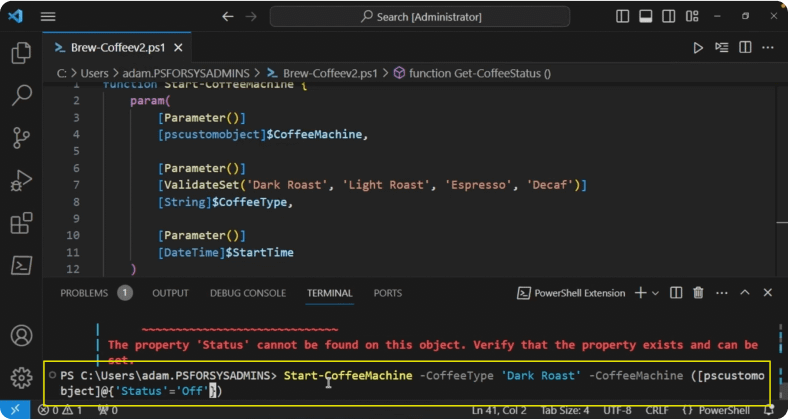This screenshot has height=420, width=788.
Task: Switch to the PROBLEMS tab
Action: (84, 293)
